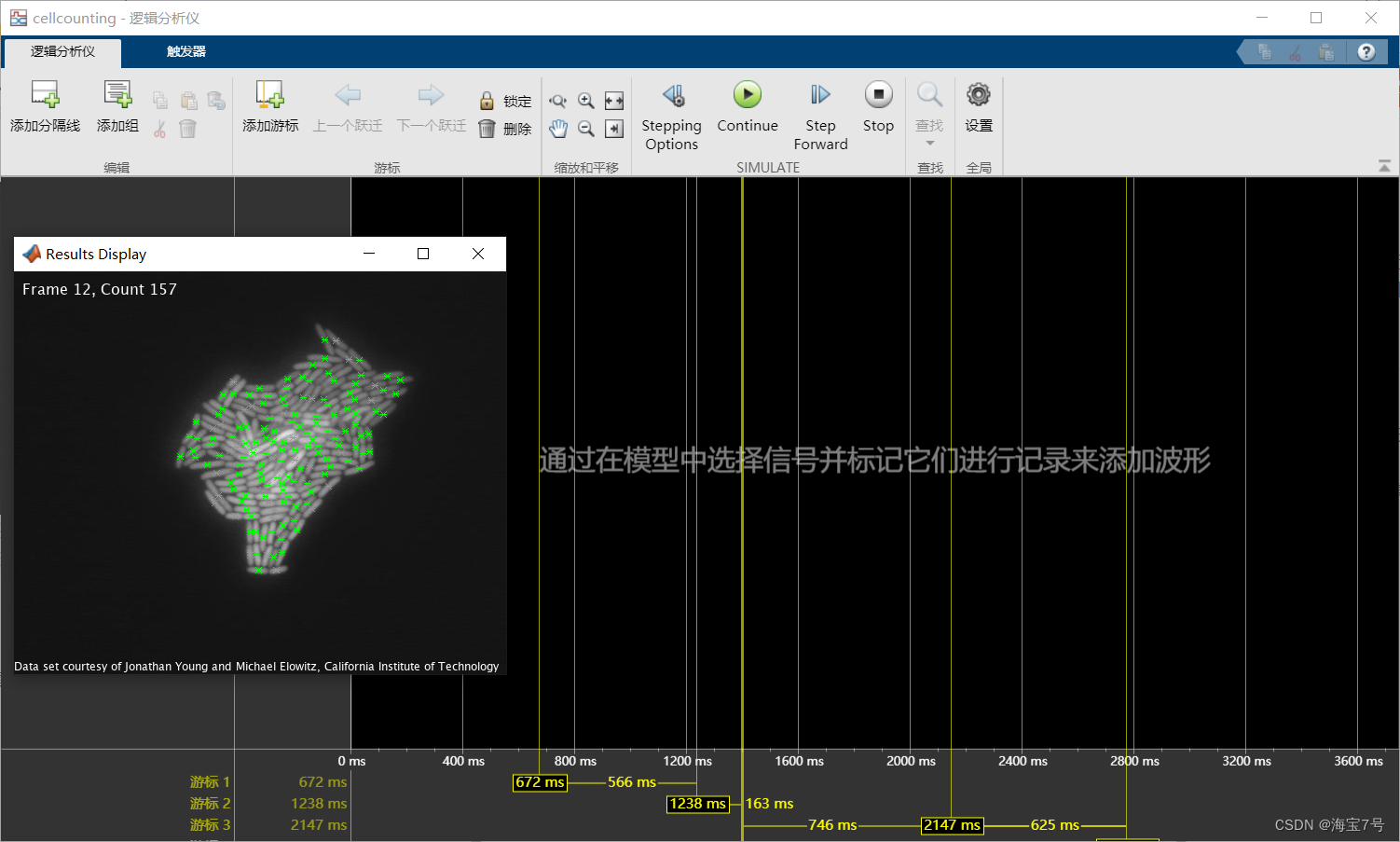Open the 设置 gear settings
Image resolution: width=1400 pixels, height=842 pixels.
click(x=978, y=95)
